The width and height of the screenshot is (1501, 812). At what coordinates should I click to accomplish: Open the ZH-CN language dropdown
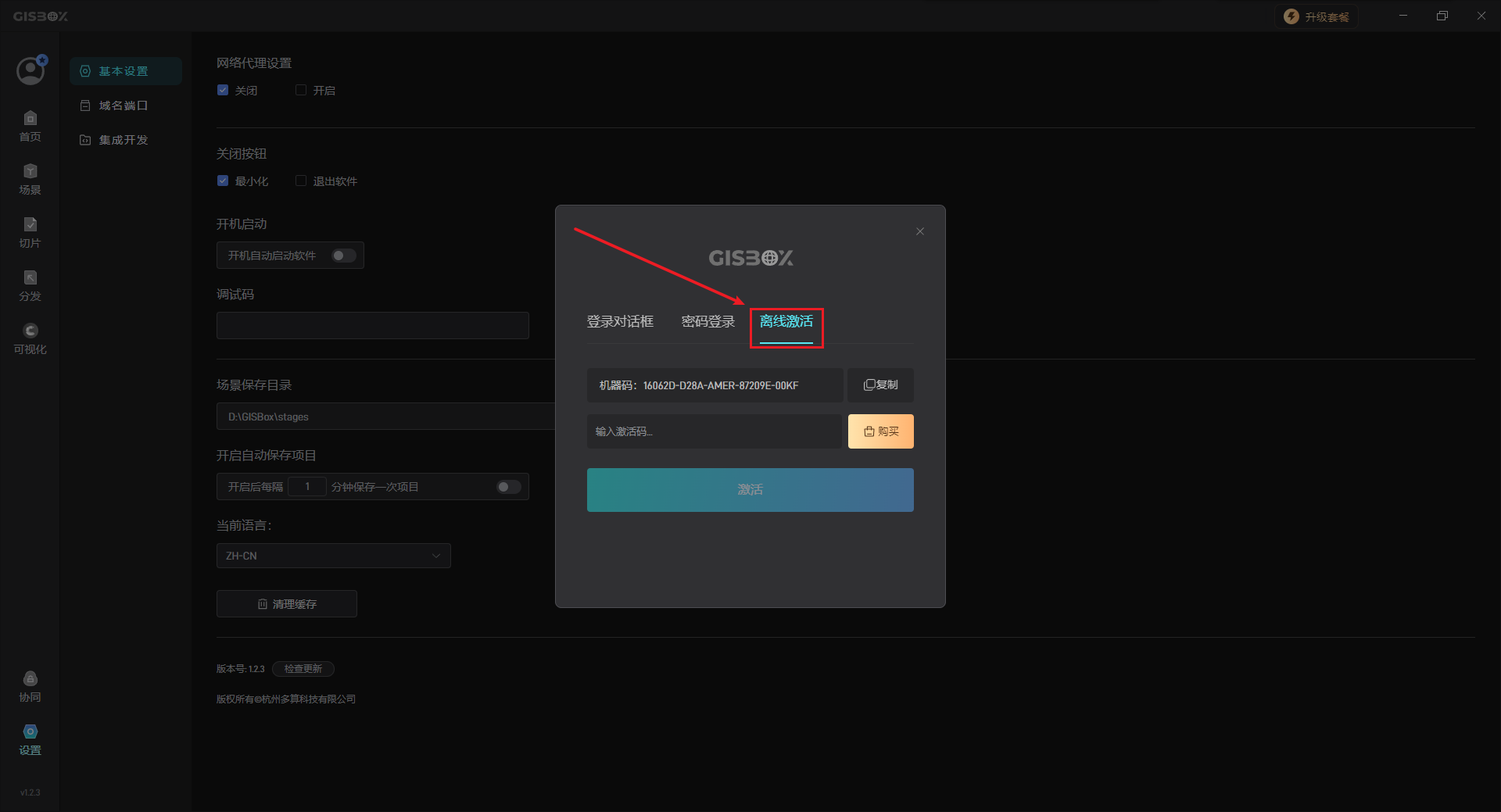(334, 556)
